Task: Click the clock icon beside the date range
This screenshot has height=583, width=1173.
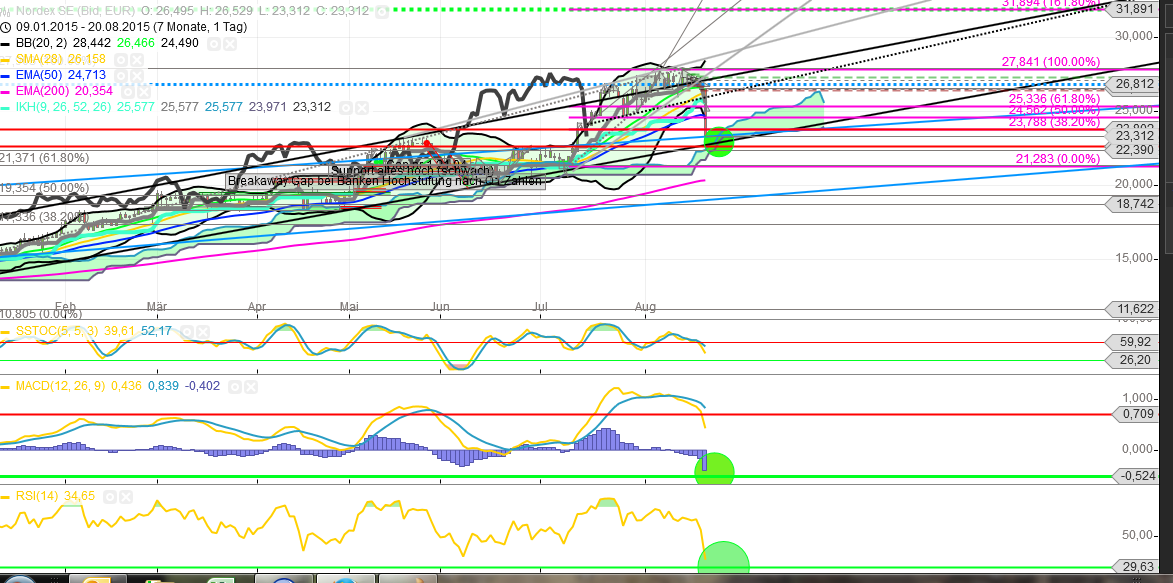Action: (x=6, y=27)
